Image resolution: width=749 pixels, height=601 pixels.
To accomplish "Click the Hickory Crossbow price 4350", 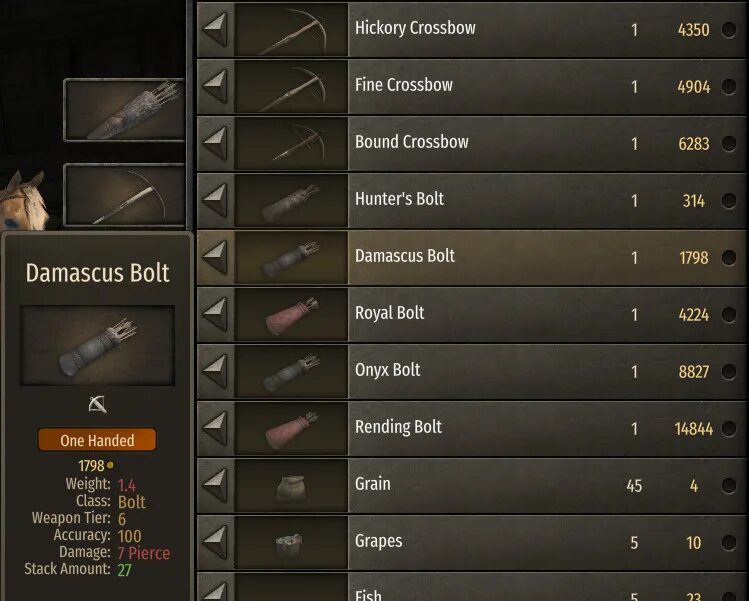I will [x=694, y=30].
